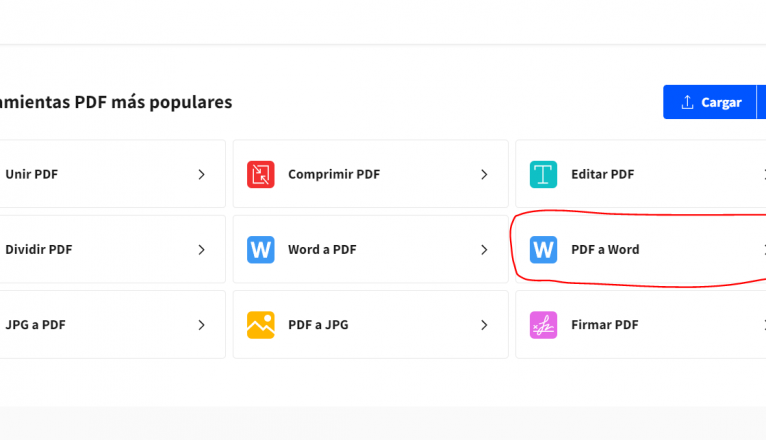Open the PDF a Word converter

point(605,249)
